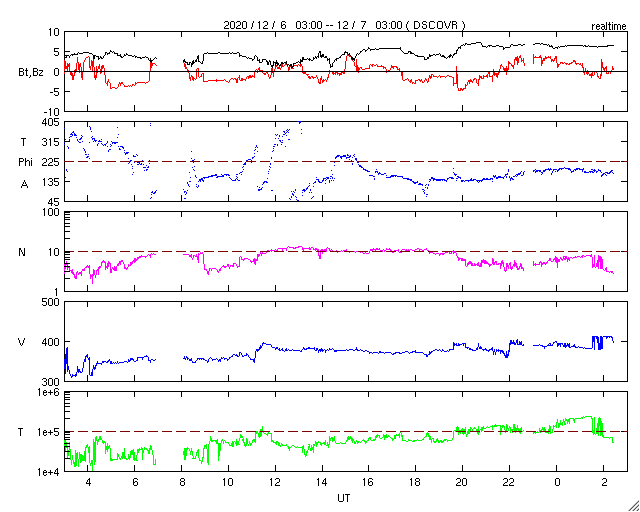Select the "16" hour tick on the UT axis

369,483
